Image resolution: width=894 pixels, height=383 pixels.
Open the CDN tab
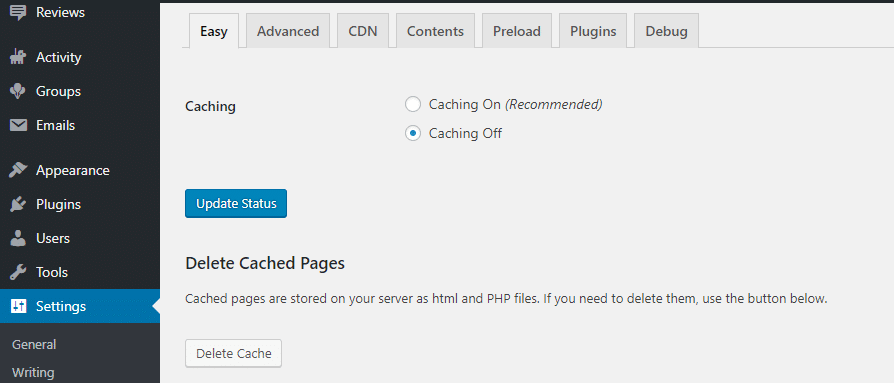point(363,31)
